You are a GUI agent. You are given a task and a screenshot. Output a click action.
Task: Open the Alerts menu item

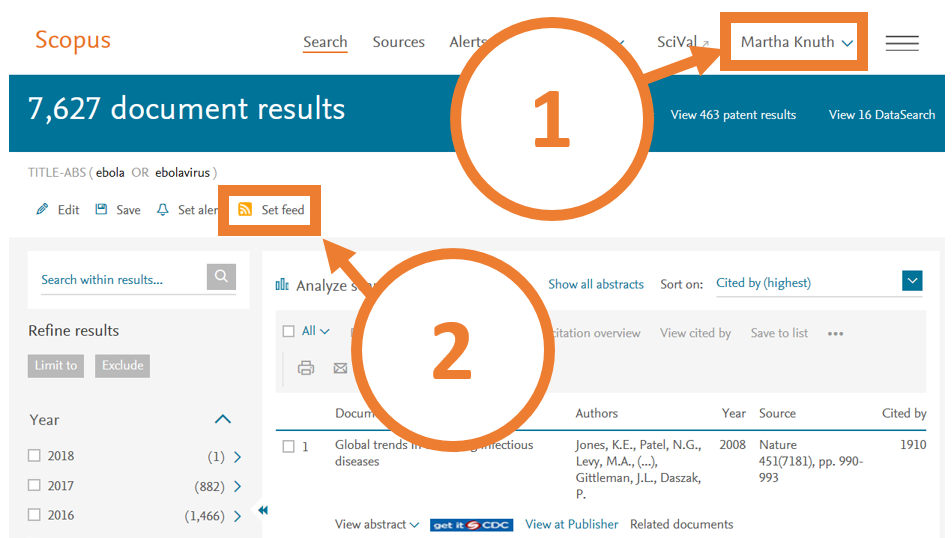tap(466, 42)
